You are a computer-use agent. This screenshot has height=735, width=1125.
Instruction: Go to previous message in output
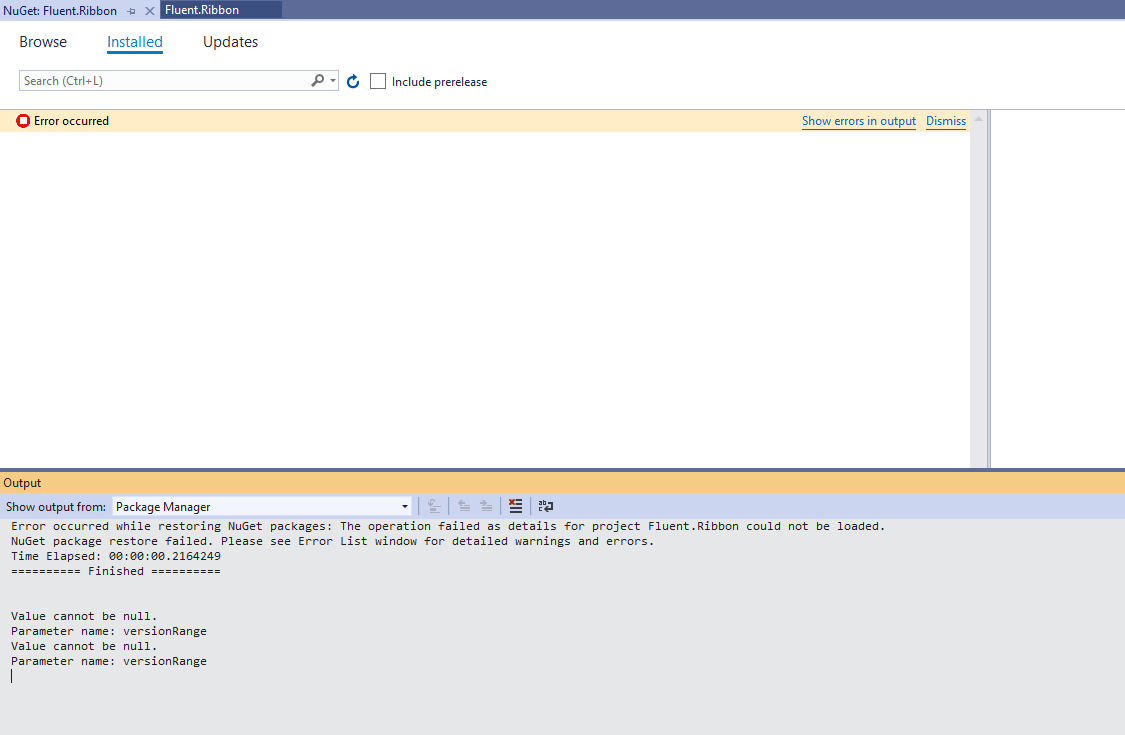point(463,506)
